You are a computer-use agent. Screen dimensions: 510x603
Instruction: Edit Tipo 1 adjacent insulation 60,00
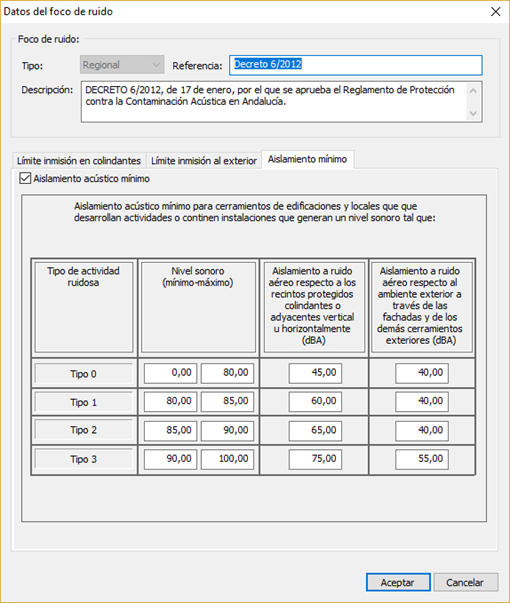pyautogui.click(x=315, y=401)
